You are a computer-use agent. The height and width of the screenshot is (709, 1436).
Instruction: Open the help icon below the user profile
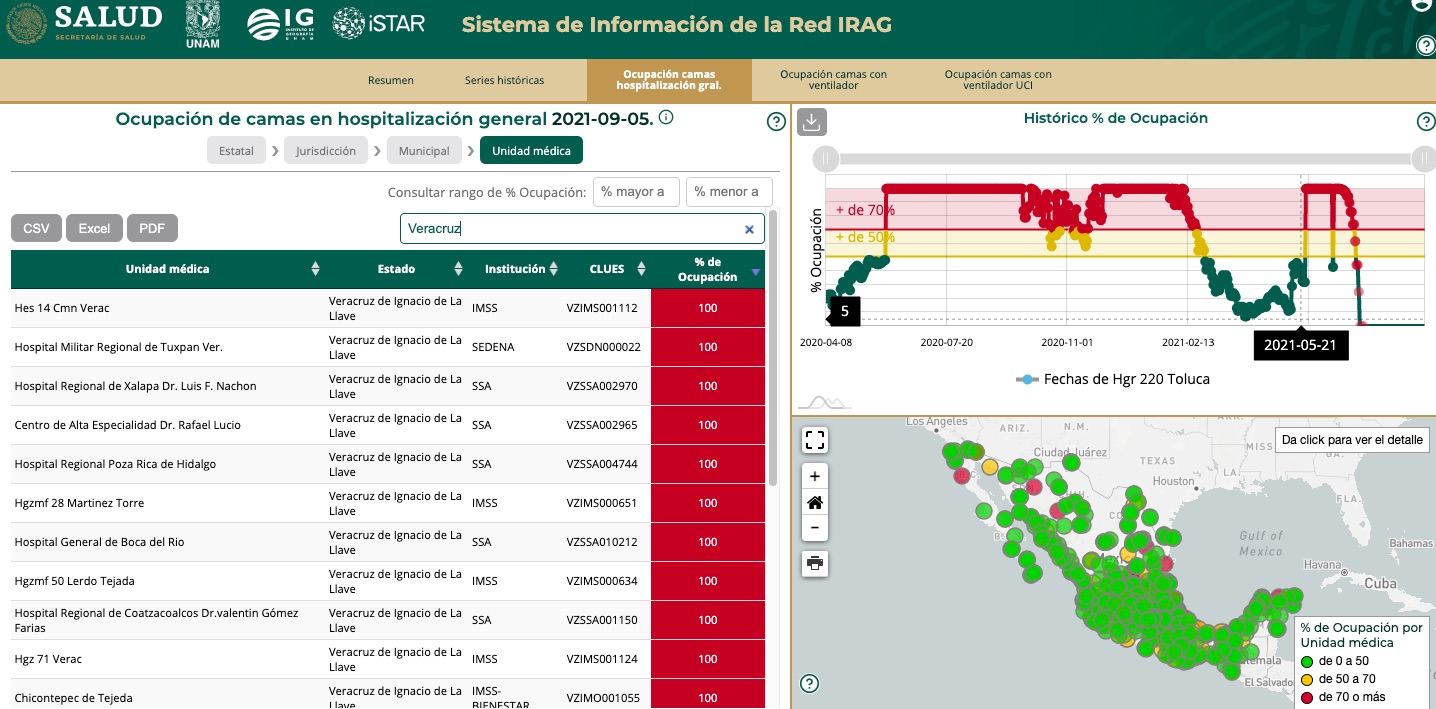coord(1427,45)
